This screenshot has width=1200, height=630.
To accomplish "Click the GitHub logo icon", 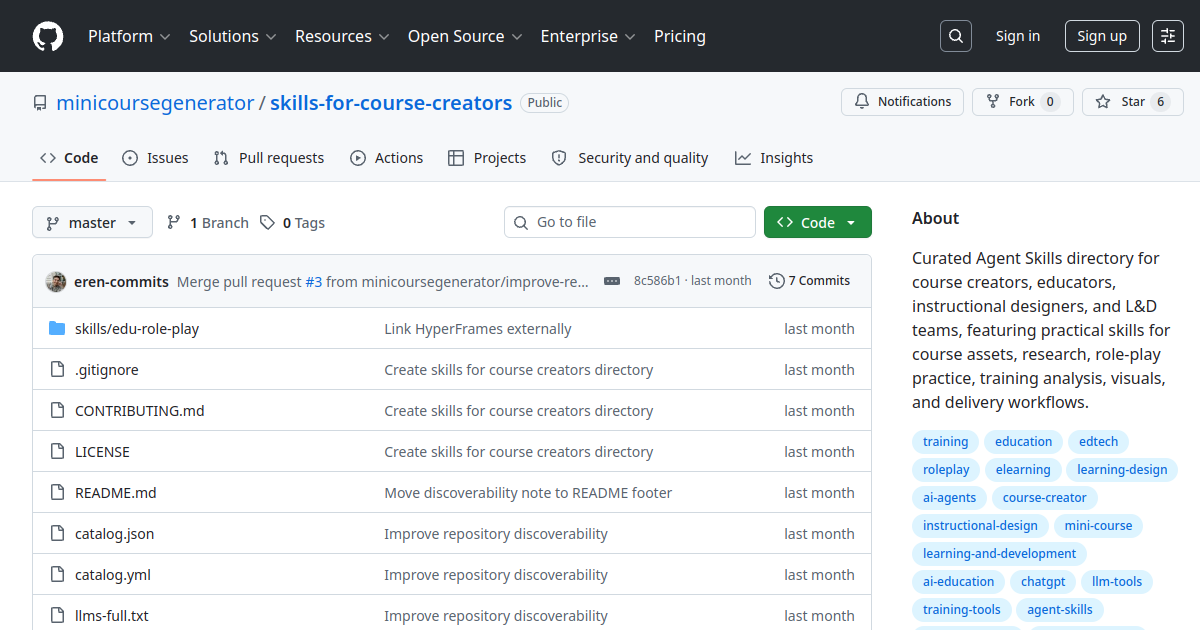I will coord(48,36).
